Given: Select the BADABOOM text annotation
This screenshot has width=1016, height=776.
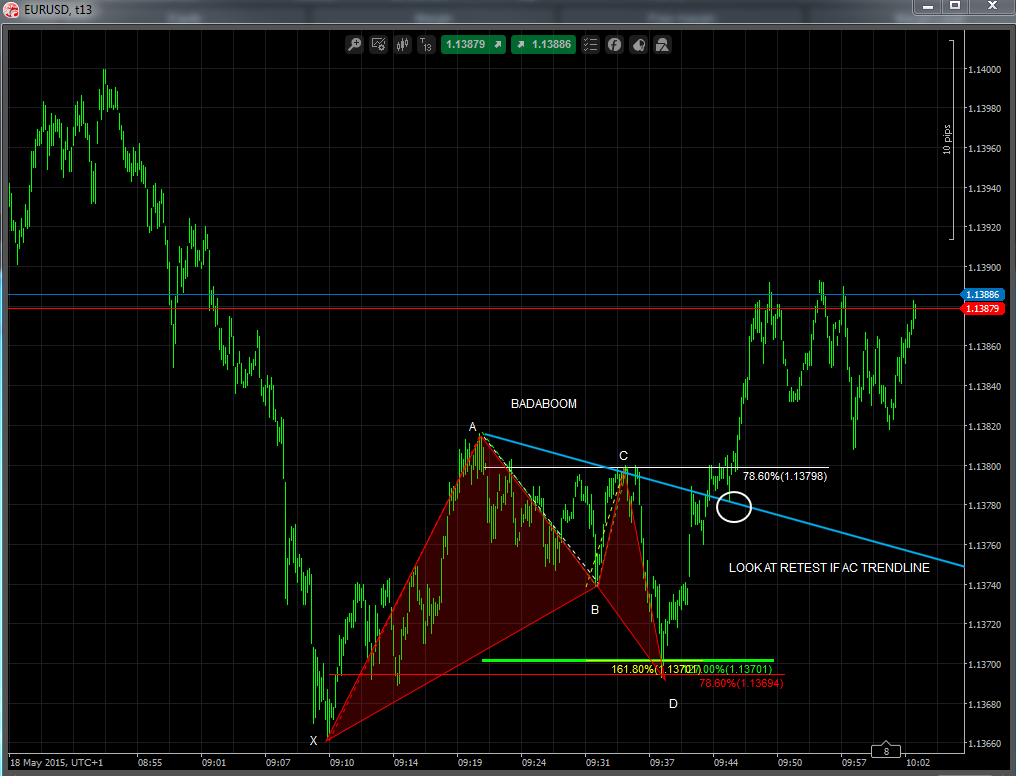Looking at the screenshot, I should [x=544, y=404].
